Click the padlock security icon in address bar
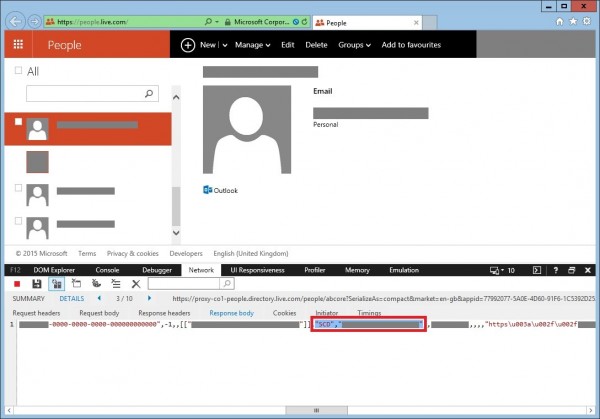600x419 pixels. [x=228, y=22]
